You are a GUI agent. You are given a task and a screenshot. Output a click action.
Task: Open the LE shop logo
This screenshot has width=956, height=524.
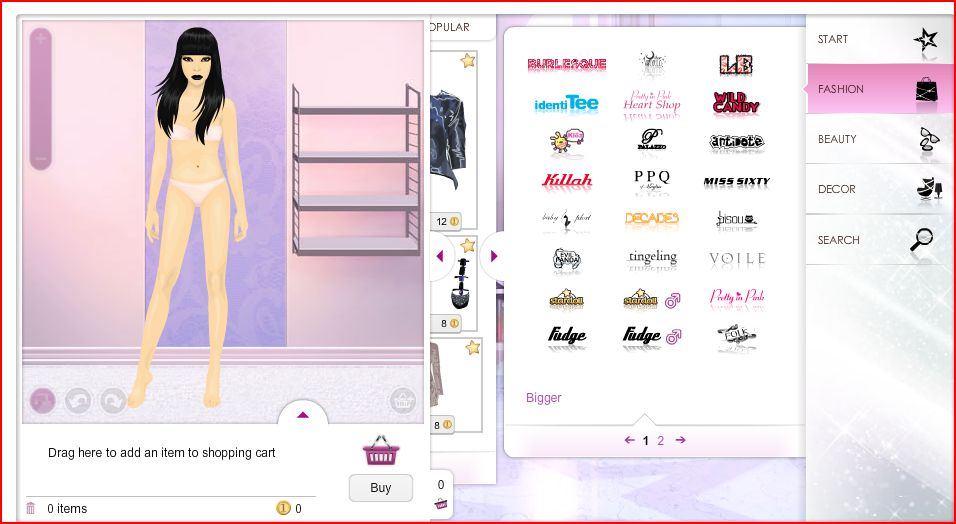tap(735, 65)
